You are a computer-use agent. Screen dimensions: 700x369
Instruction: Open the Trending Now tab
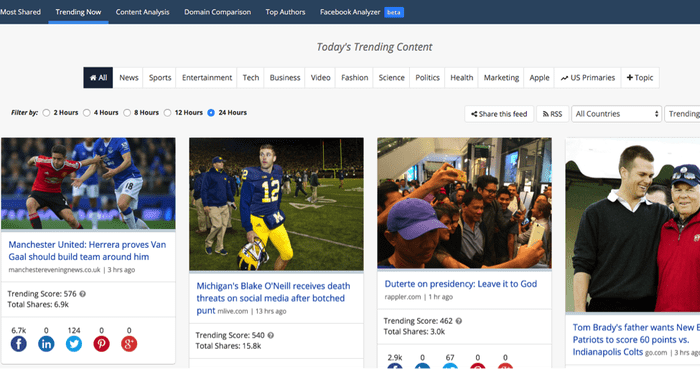78,12
